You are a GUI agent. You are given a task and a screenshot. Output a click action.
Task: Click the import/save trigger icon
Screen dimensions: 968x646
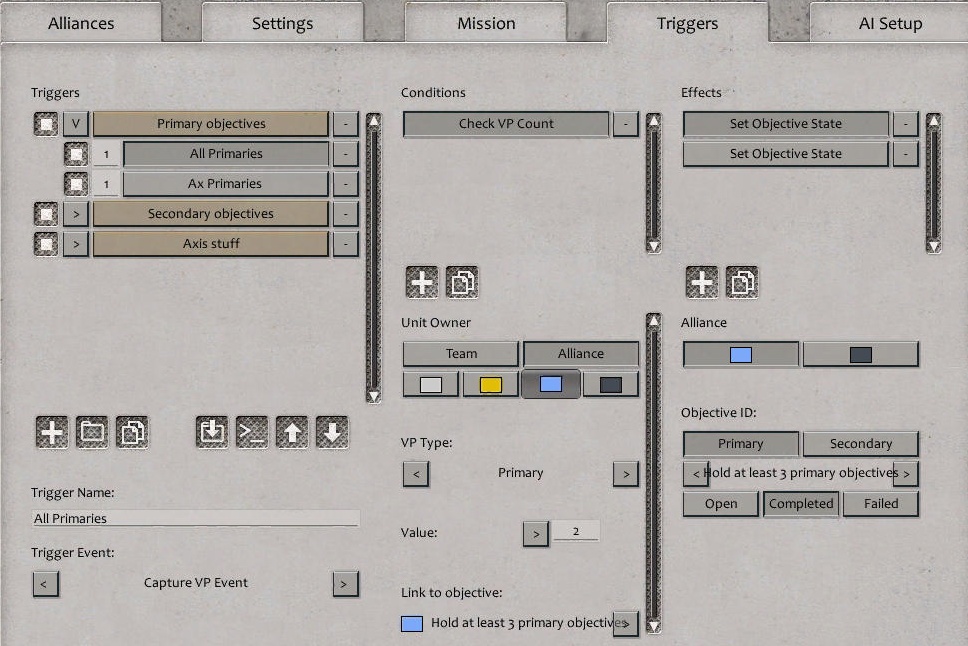click(x=211, y=432)
